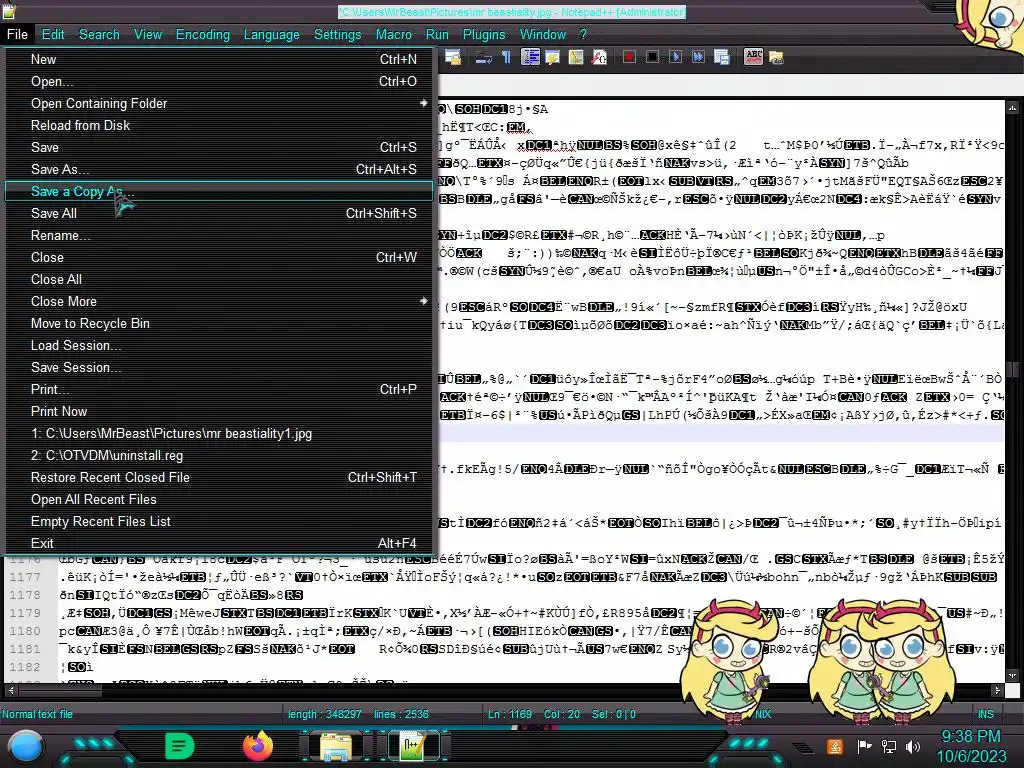The image size is (1024, 768).
Task: Open volume speaker tray icon
Action: click(x=913, y=746)
